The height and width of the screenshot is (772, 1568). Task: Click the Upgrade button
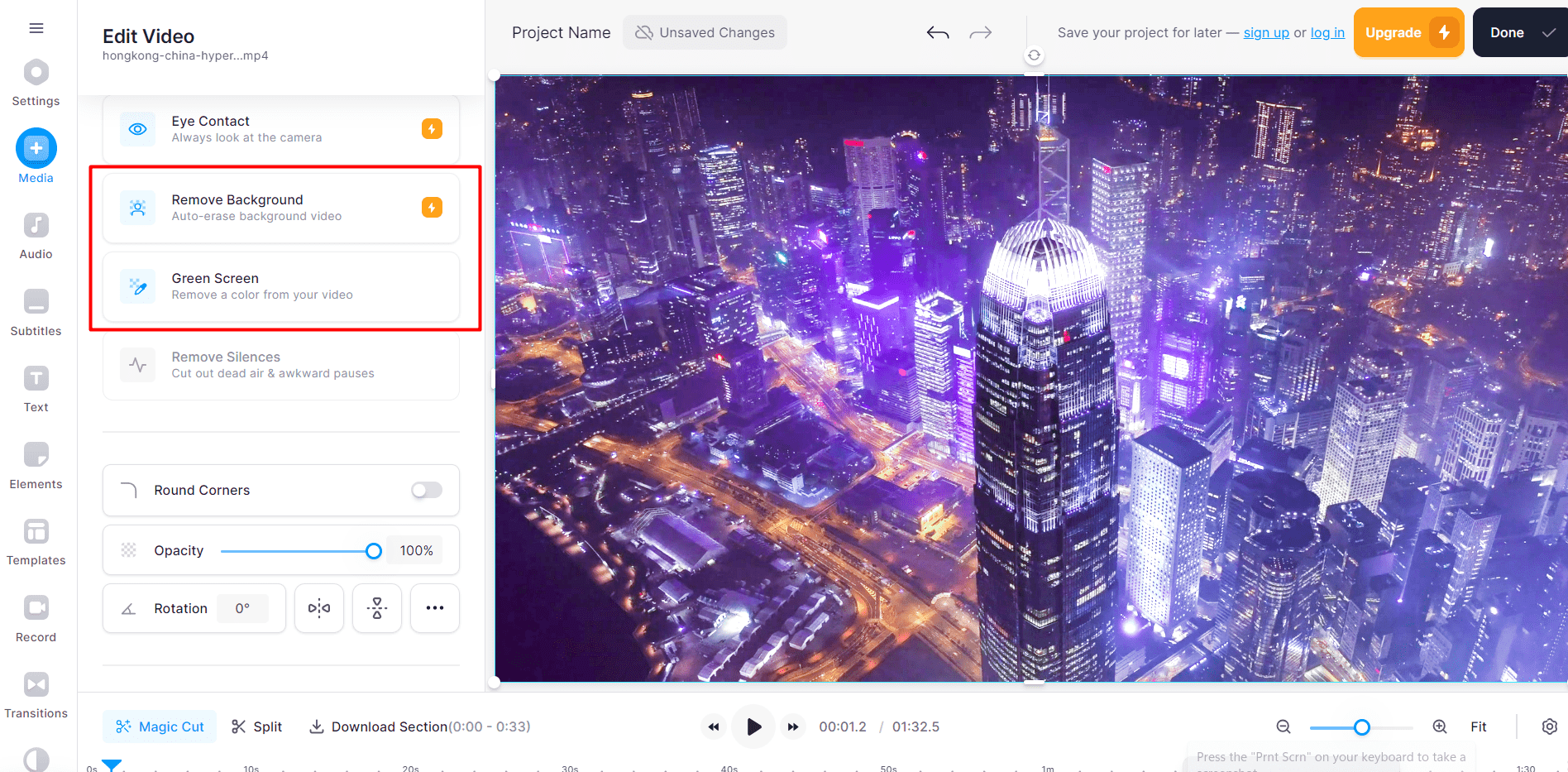[1408, 32]
